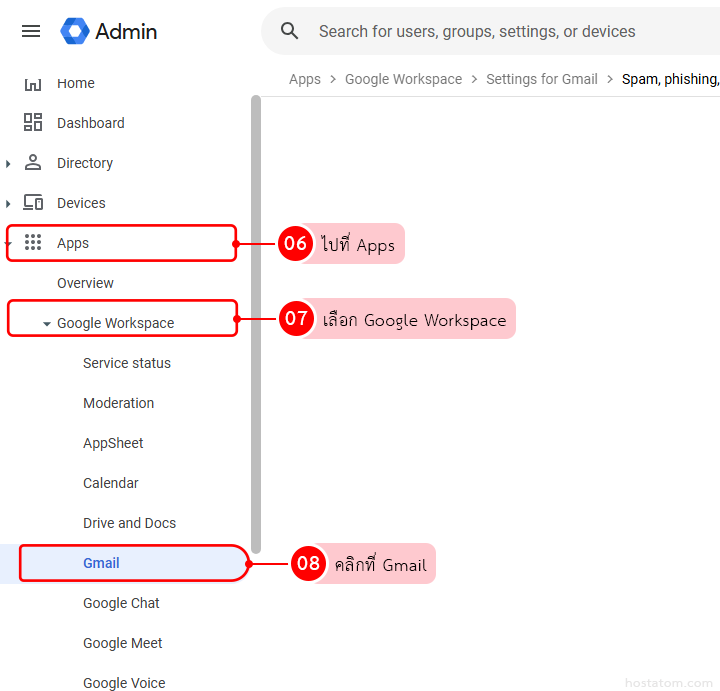The image size is (720, 691).
Task: Collapse the Google Workspace submenu arrow
Action: coord(46,324)
